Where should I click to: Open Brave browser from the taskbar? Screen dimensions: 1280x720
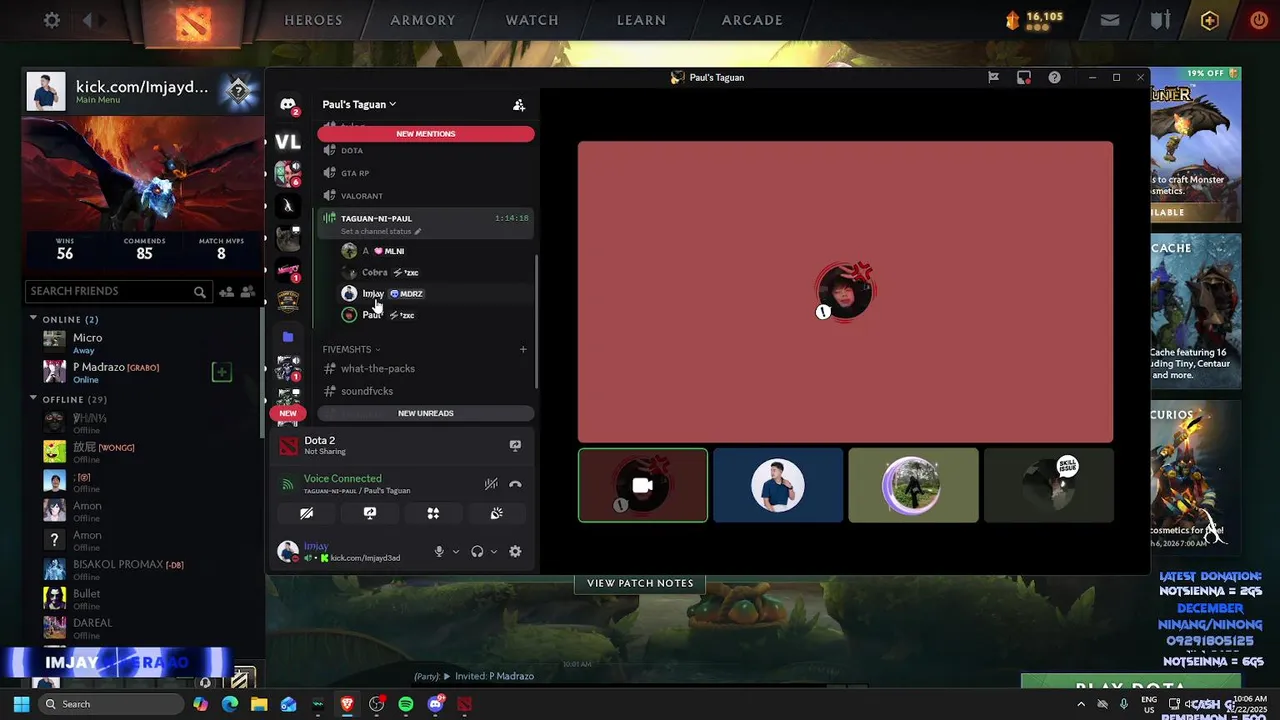[x=347, y=704]
